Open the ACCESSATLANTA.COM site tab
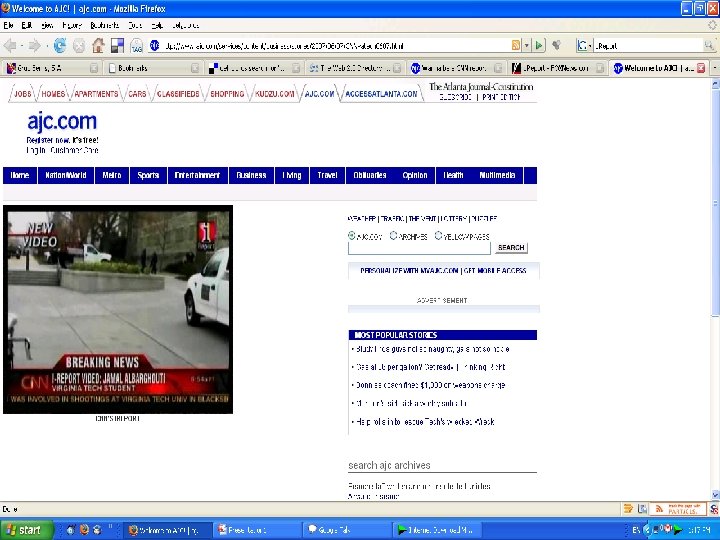720x540 pixels. [381, 94]
